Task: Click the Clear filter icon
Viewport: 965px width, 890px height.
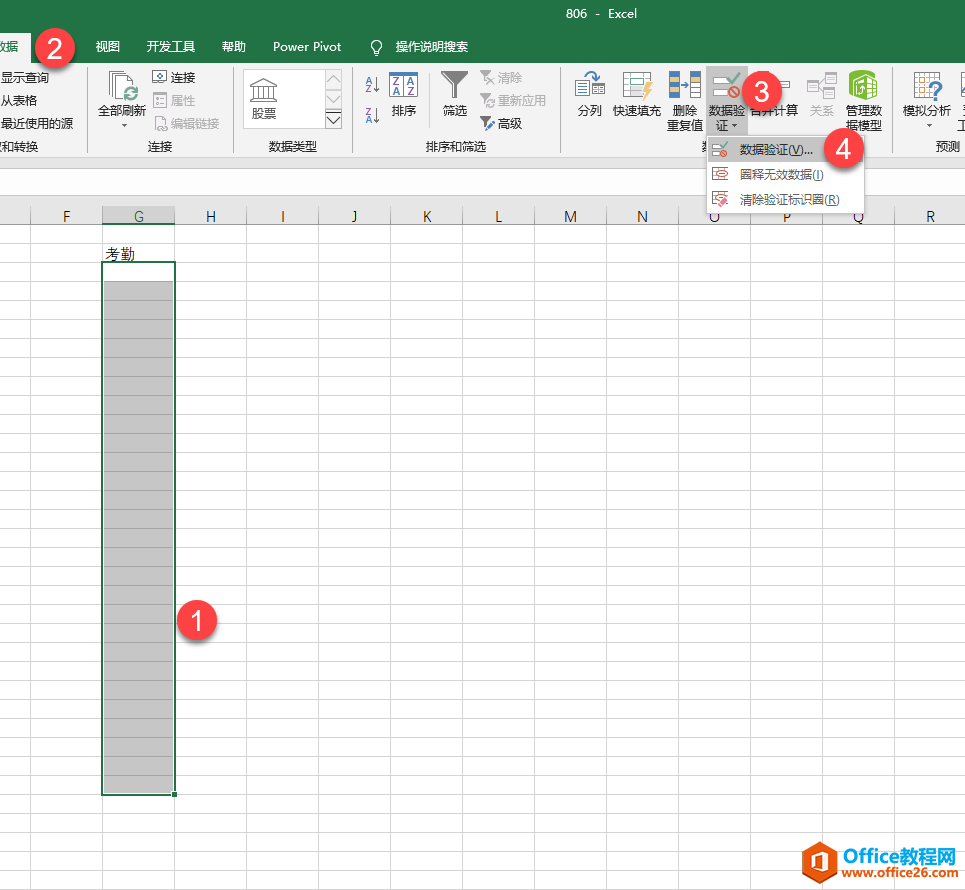Action: 487,77
